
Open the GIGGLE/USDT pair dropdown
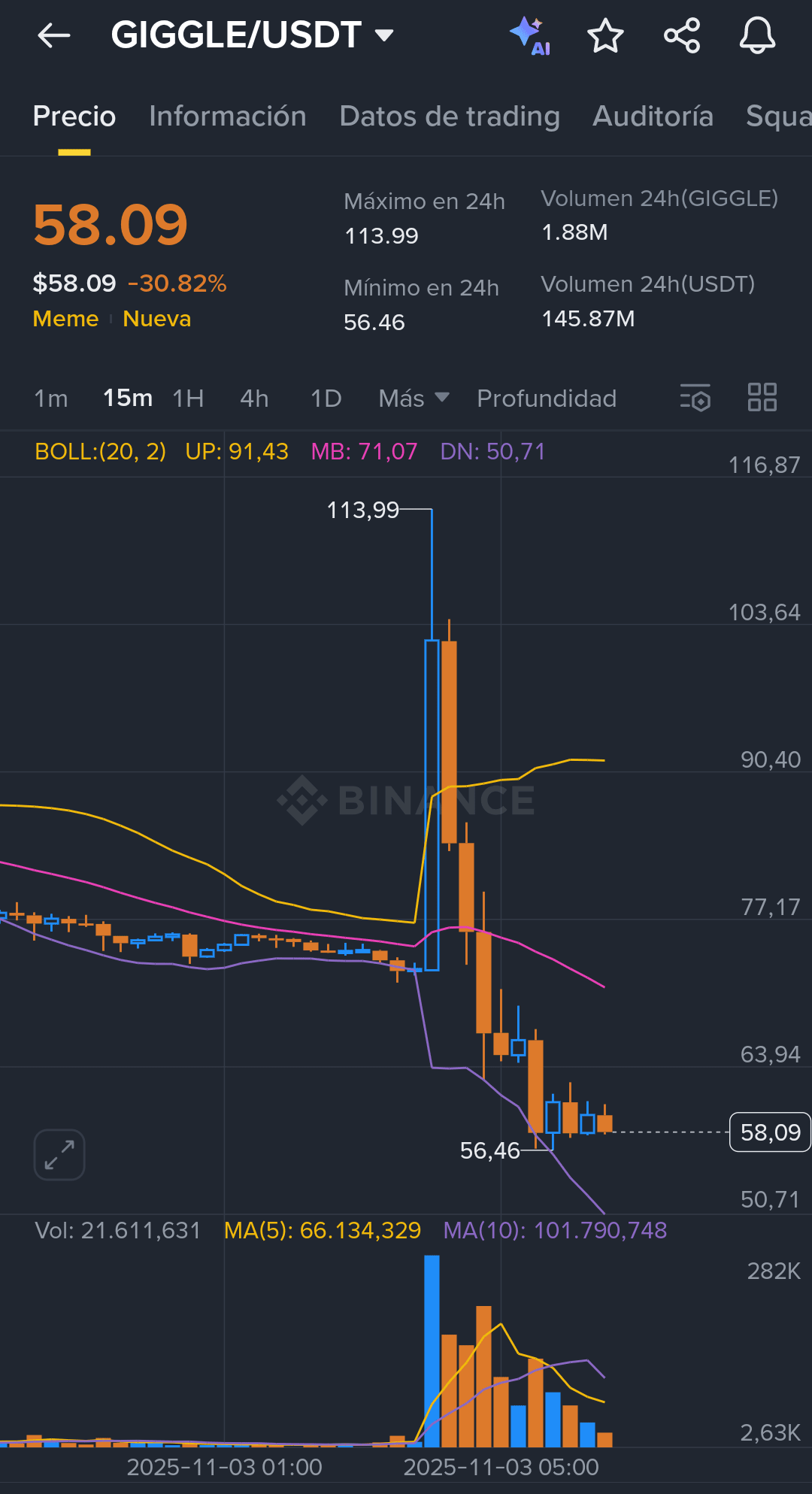coord(252,35)
